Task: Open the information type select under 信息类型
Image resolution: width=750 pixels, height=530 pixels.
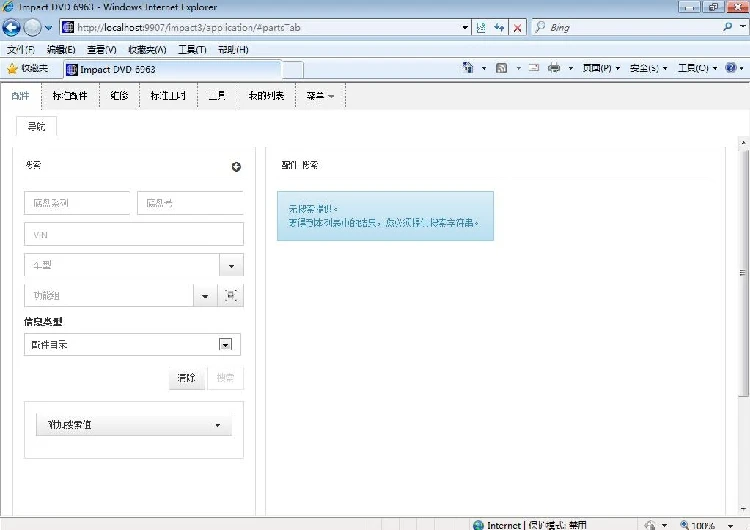Action: click(x=132, y=344)
